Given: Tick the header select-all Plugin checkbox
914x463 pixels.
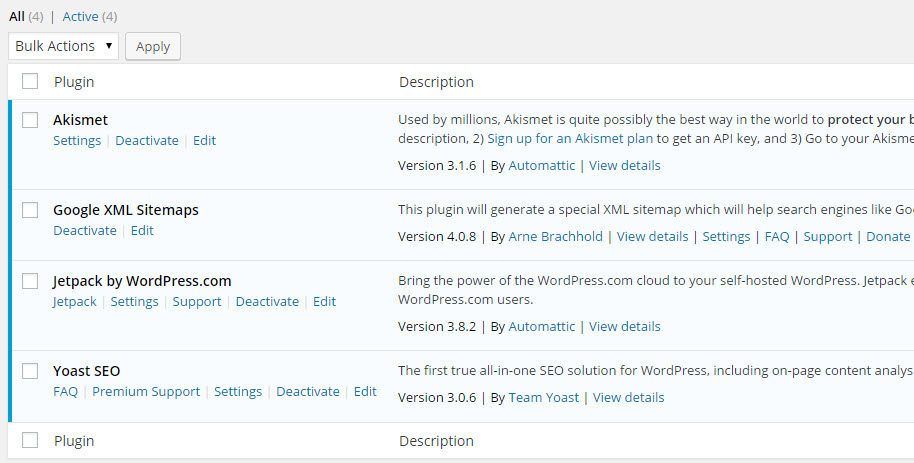Looking at the screenshot, I should tap(30, 81).
